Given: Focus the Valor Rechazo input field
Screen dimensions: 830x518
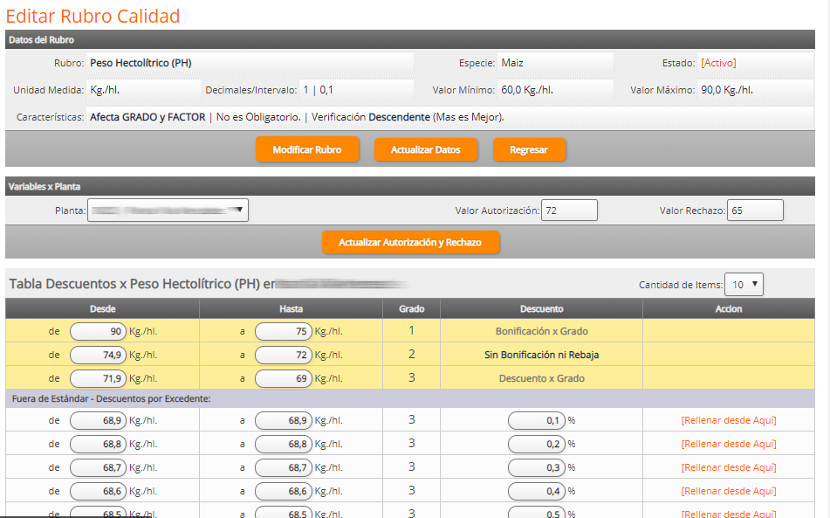Looking at the screenshot, I should pyautogui.click(x=755, y=210).
